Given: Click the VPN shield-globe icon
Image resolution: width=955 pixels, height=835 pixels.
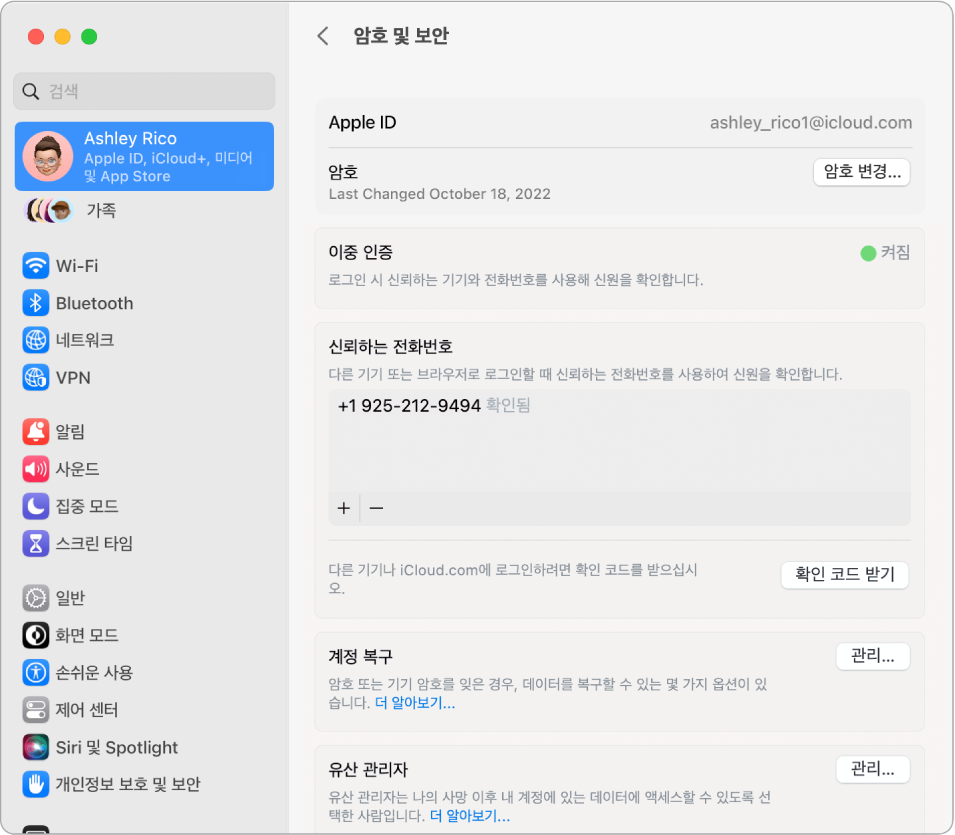Looking at the screenshot, I should click(x=36, y=377).
